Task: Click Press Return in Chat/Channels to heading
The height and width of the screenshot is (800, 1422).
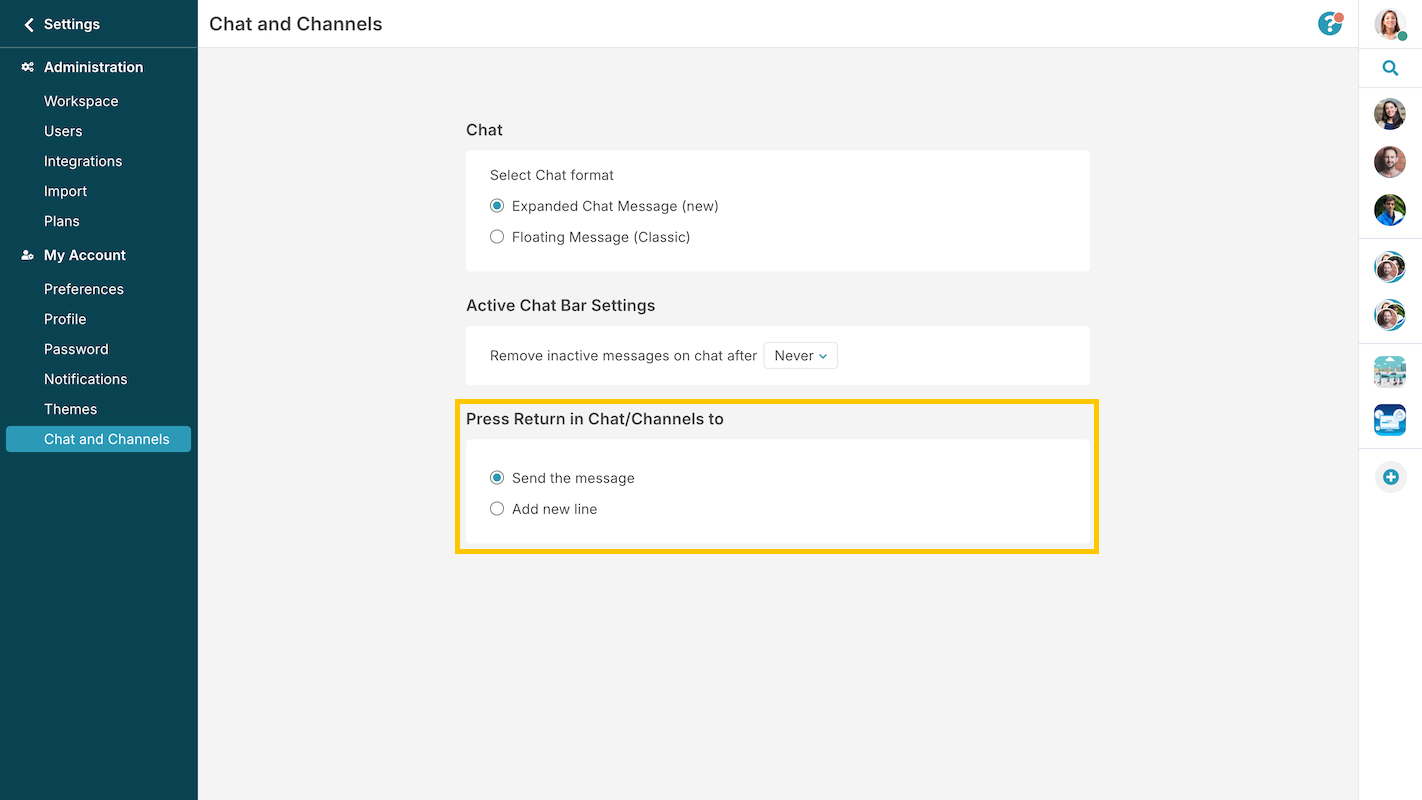Action: [595, 419]
